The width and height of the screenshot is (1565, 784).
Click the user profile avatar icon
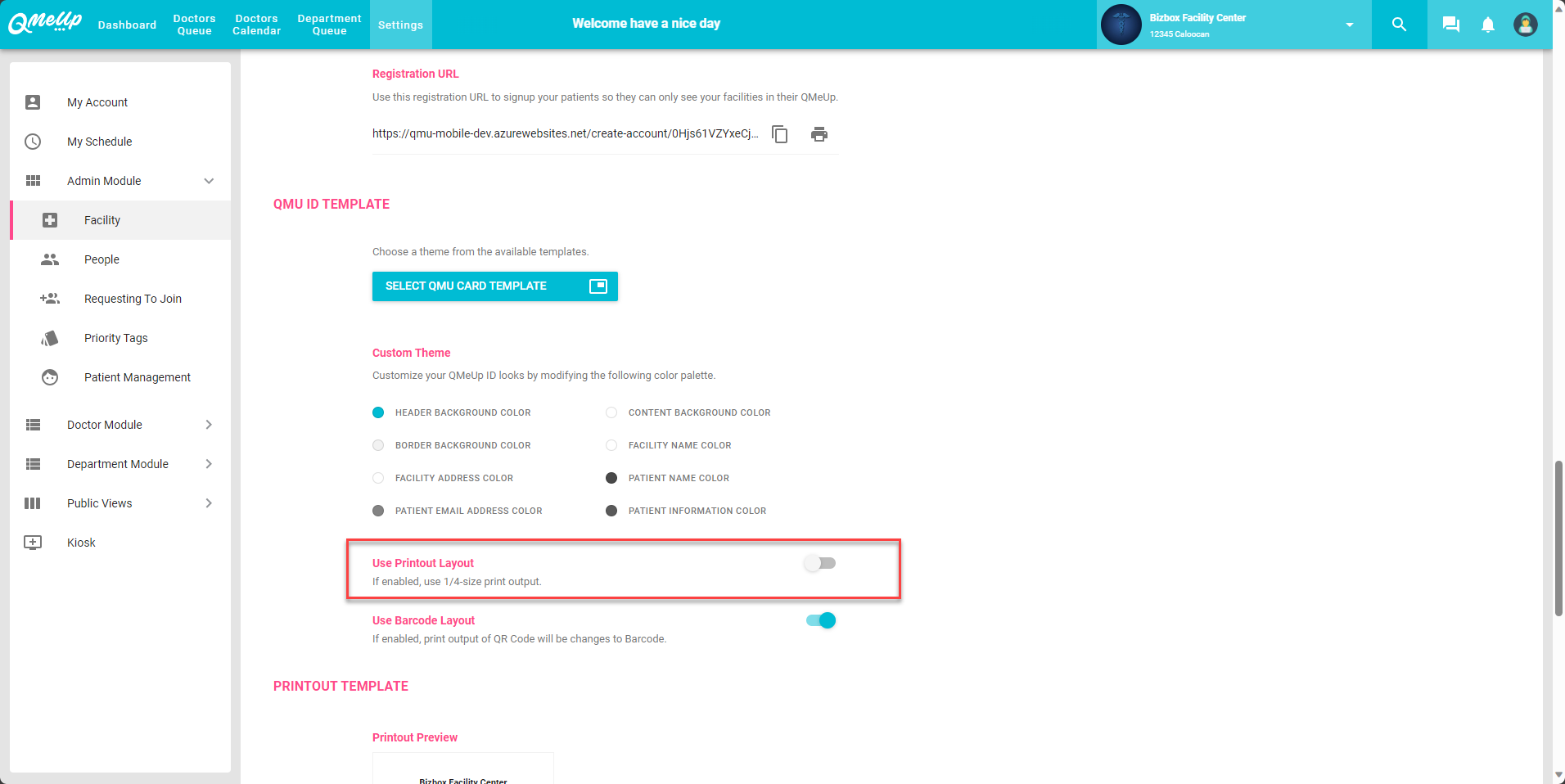coord(1525,25)
